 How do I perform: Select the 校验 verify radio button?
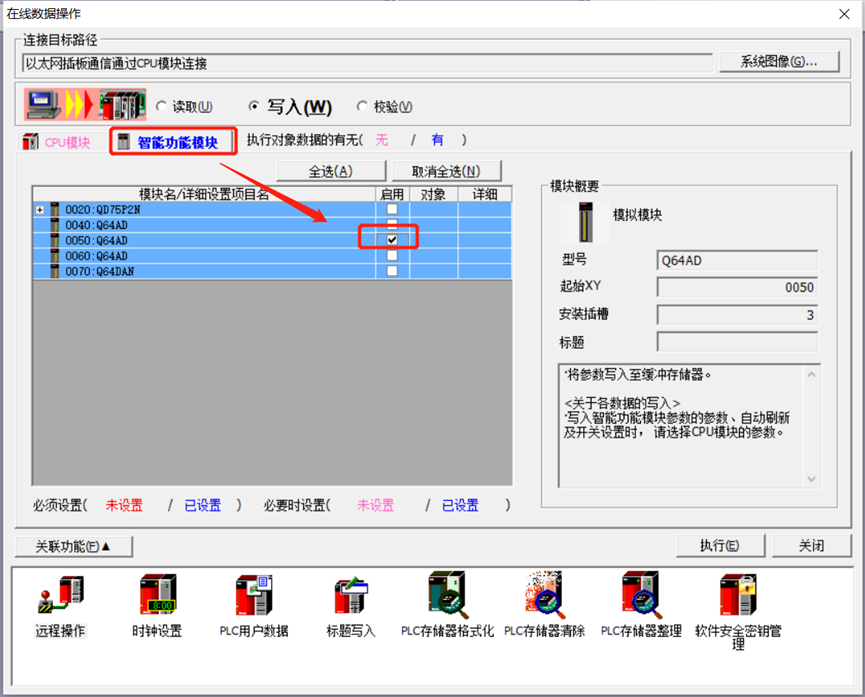pyautogui.click(x=363, y=107)
